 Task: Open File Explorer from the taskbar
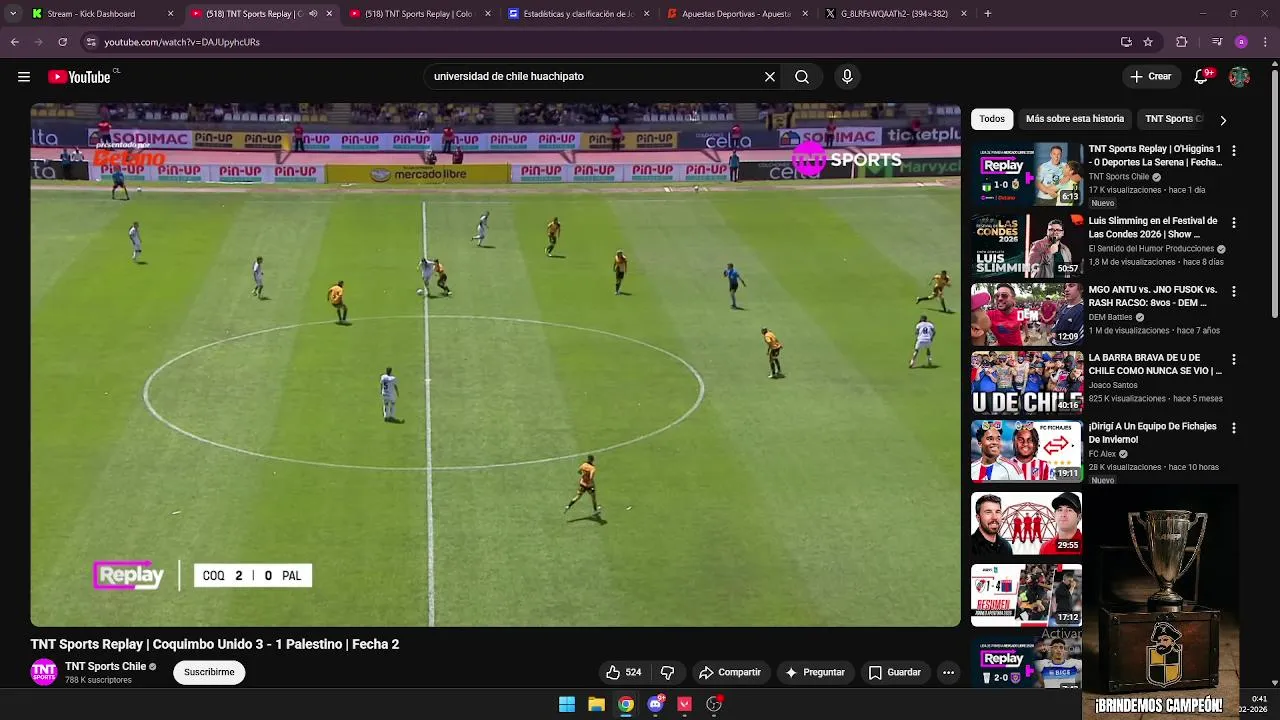point(596,704)
